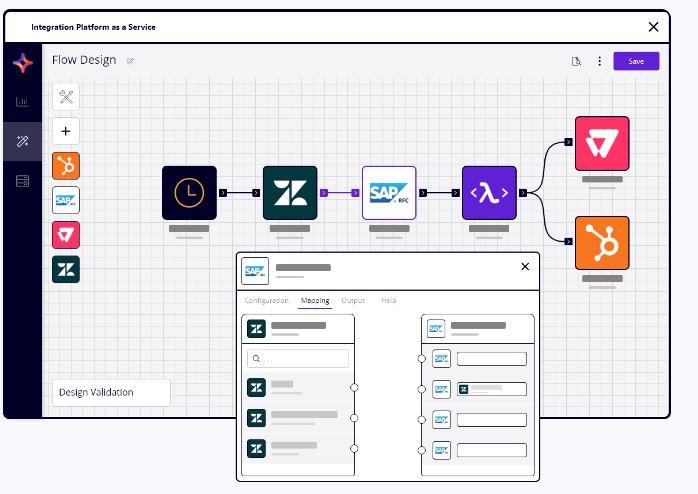
Task: Open the analytics chart icon in sidebar
Action: (22, 102)
